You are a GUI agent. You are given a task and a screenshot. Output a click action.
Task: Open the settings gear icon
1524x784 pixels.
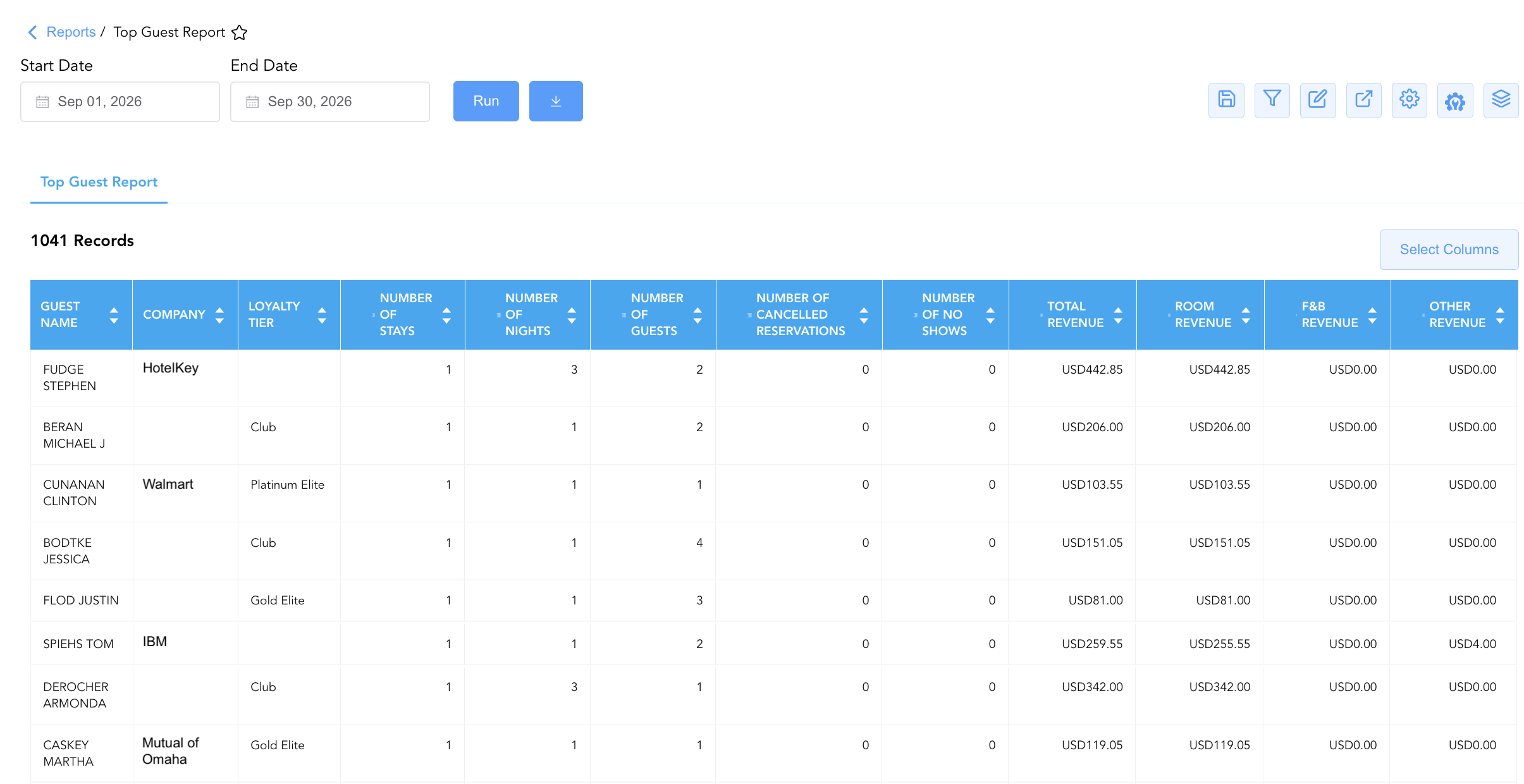click(1410, 100)
